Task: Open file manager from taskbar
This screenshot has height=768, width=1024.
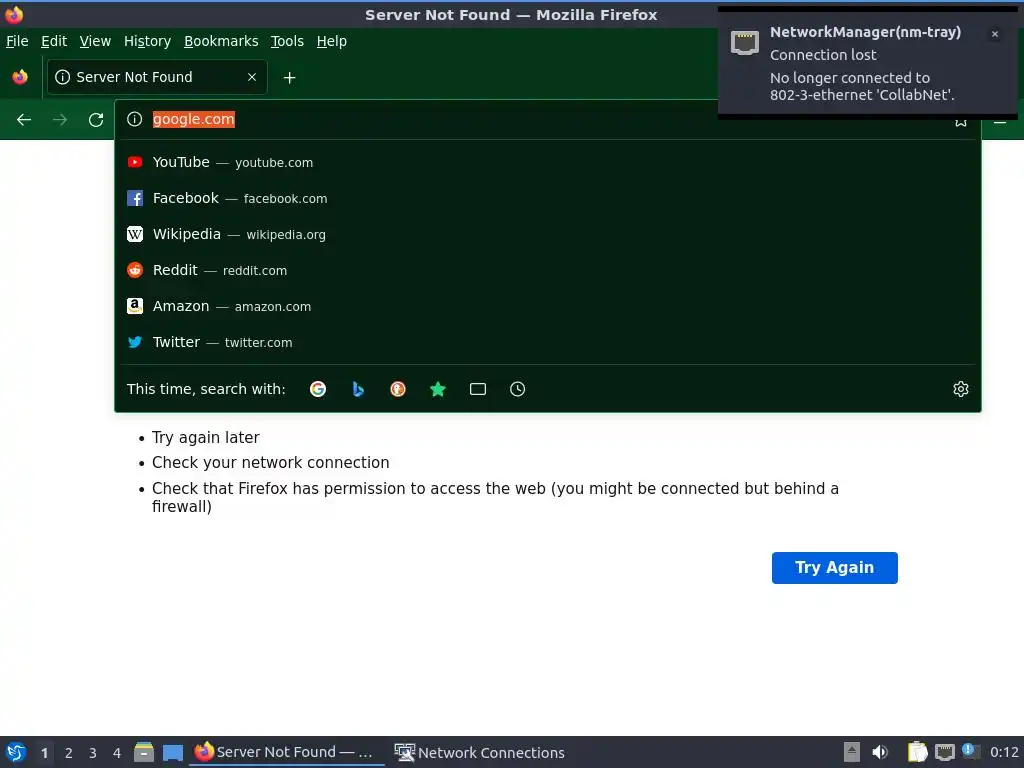Action: click(144, 752)
